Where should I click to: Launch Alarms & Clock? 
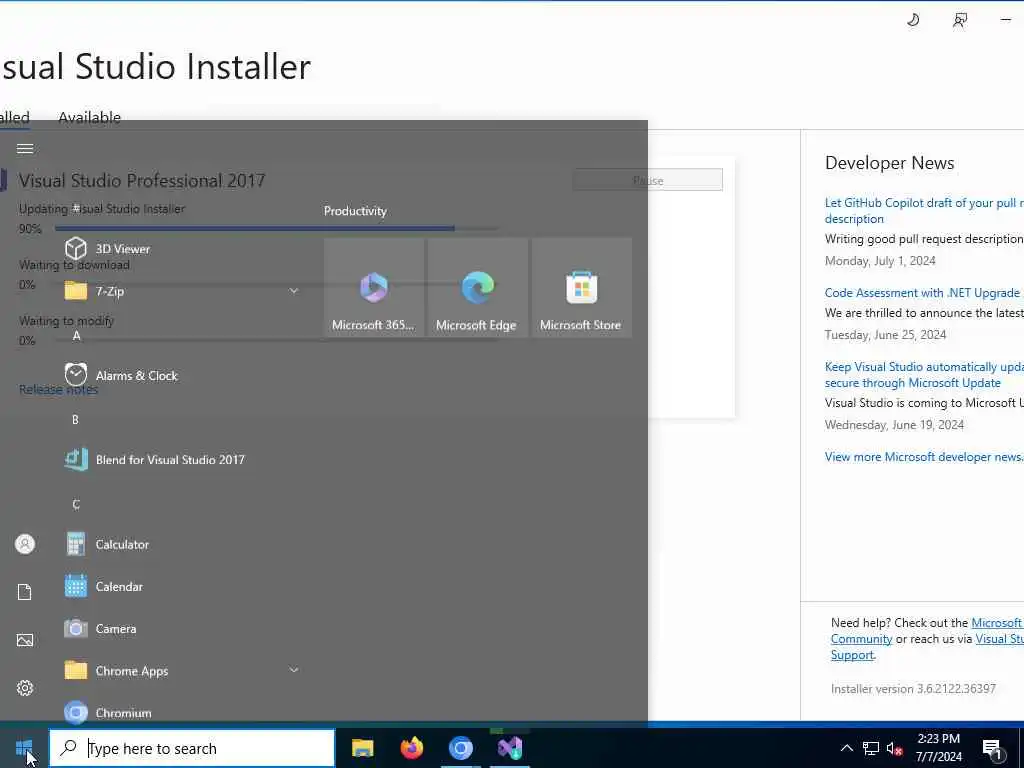click(183, 376)
